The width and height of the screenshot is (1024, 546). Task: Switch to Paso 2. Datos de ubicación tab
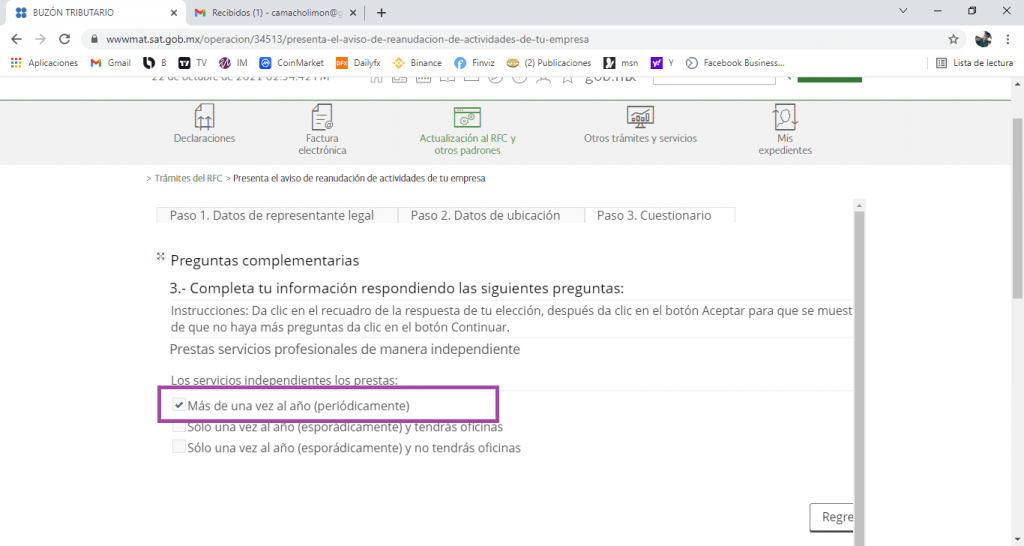pyautogui.click(x=491, y=216)
